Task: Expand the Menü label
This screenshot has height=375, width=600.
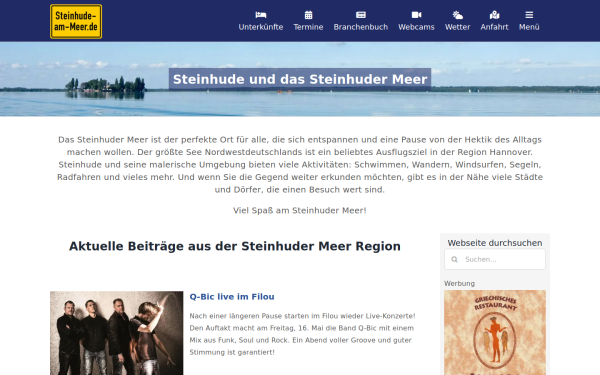Action: click(x=529, y=27)
